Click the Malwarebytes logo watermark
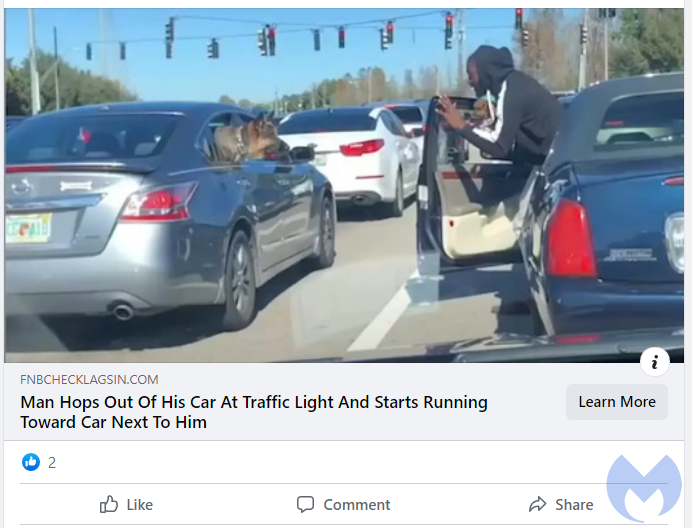Screen dimensions: 692x528 (644, 488)
